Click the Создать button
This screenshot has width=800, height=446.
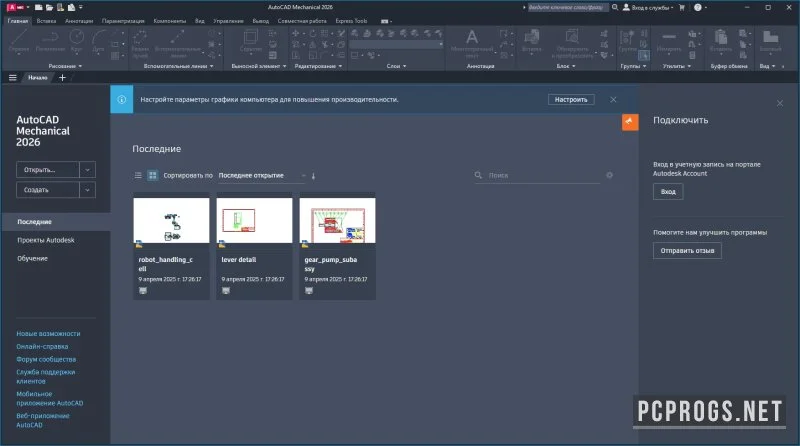coord(47,190)
